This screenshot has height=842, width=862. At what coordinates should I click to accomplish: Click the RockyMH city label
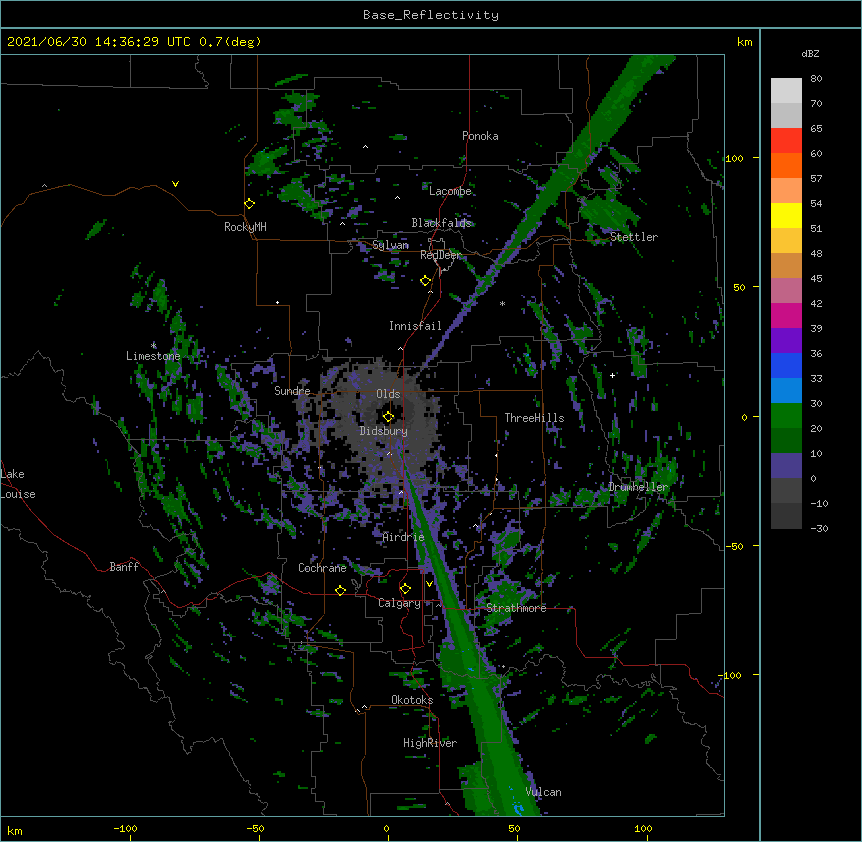(245, 227)
